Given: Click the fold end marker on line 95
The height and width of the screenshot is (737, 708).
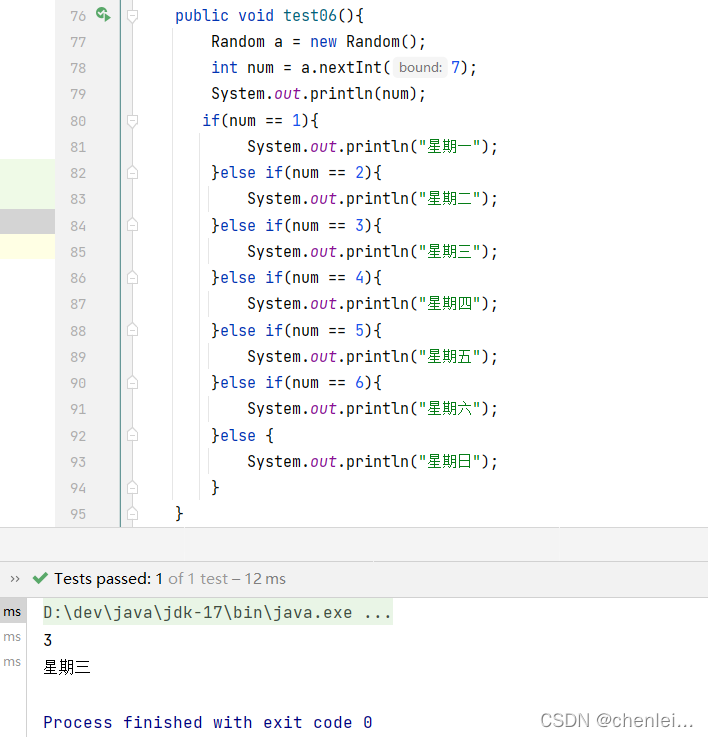Looking at the screenshot, I should coord(133,514).
